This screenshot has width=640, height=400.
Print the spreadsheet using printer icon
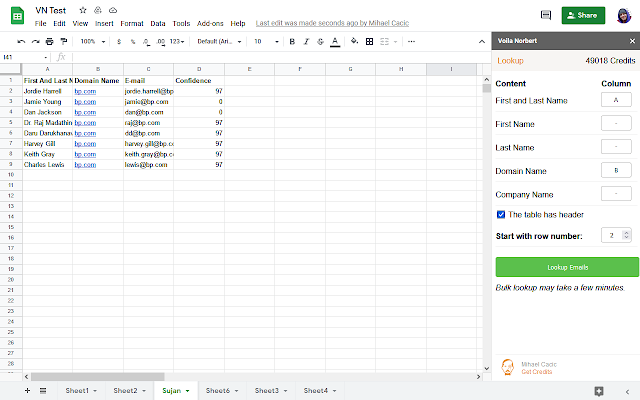pyautogui.click(x=49, y=41)
